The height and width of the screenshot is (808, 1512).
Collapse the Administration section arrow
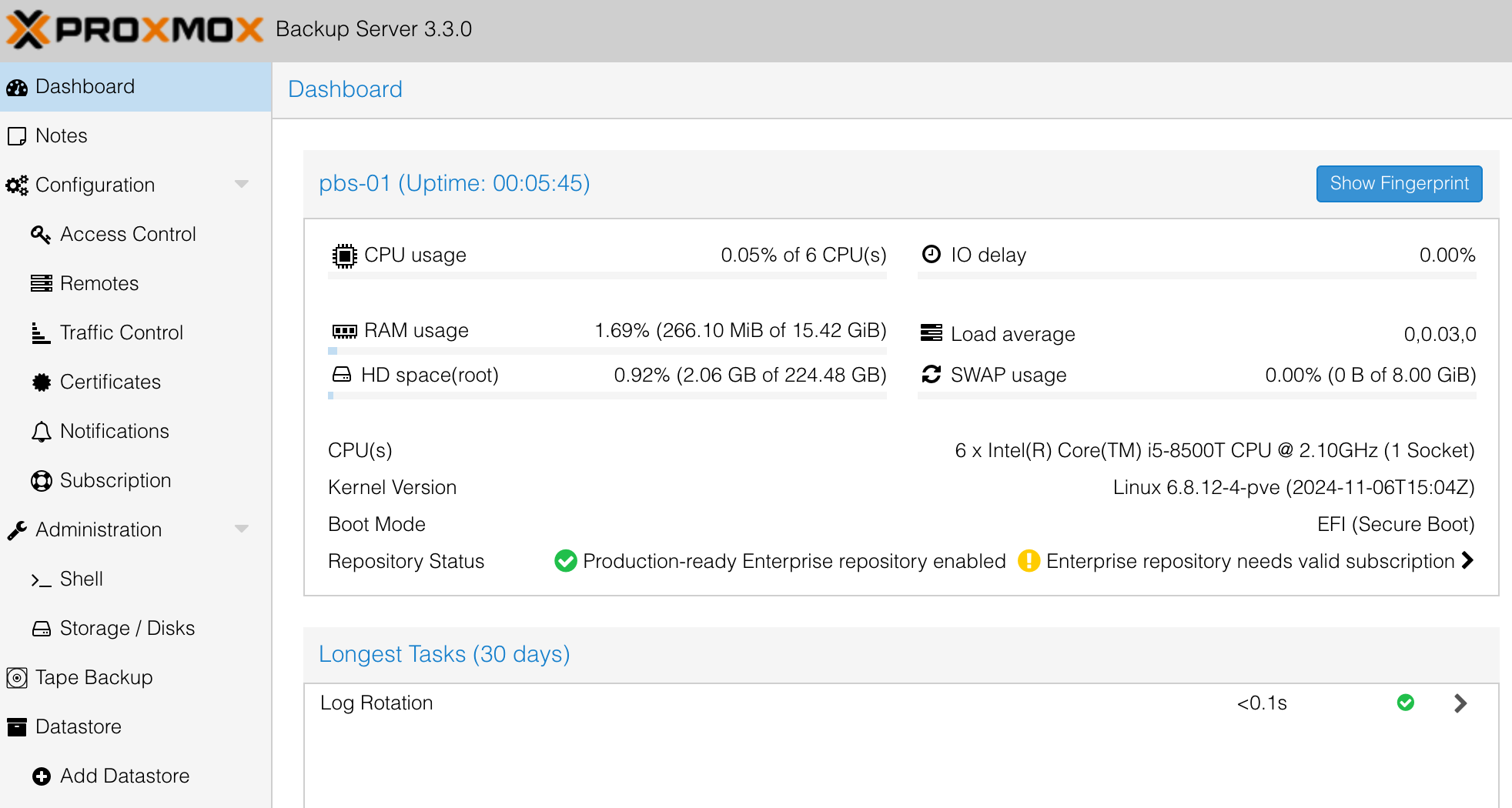coord(242,529)
